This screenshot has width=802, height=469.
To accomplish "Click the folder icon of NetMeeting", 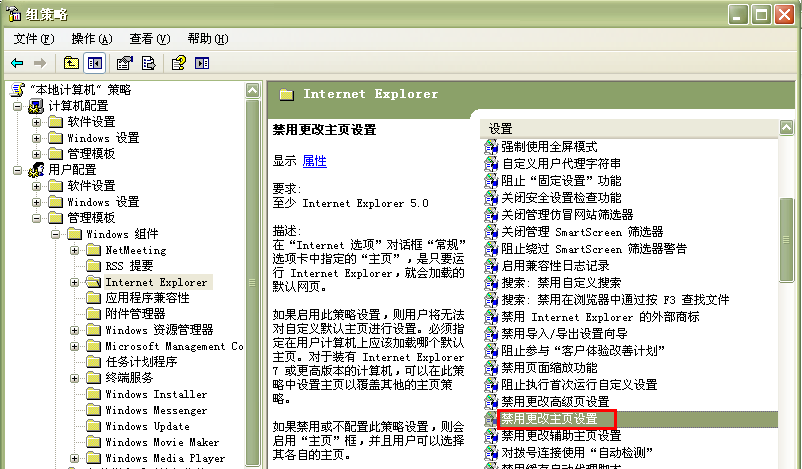I will pyautogui.click(x=94, y=250).
